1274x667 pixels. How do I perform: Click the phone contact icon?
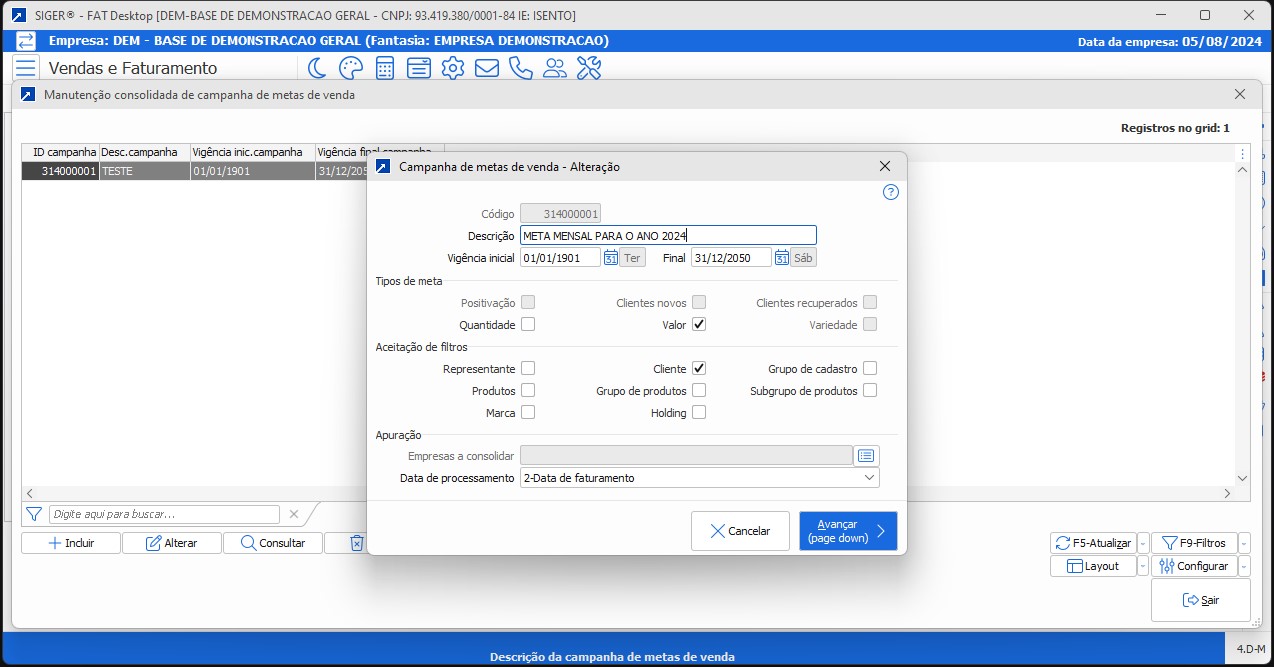pos(521,68)
